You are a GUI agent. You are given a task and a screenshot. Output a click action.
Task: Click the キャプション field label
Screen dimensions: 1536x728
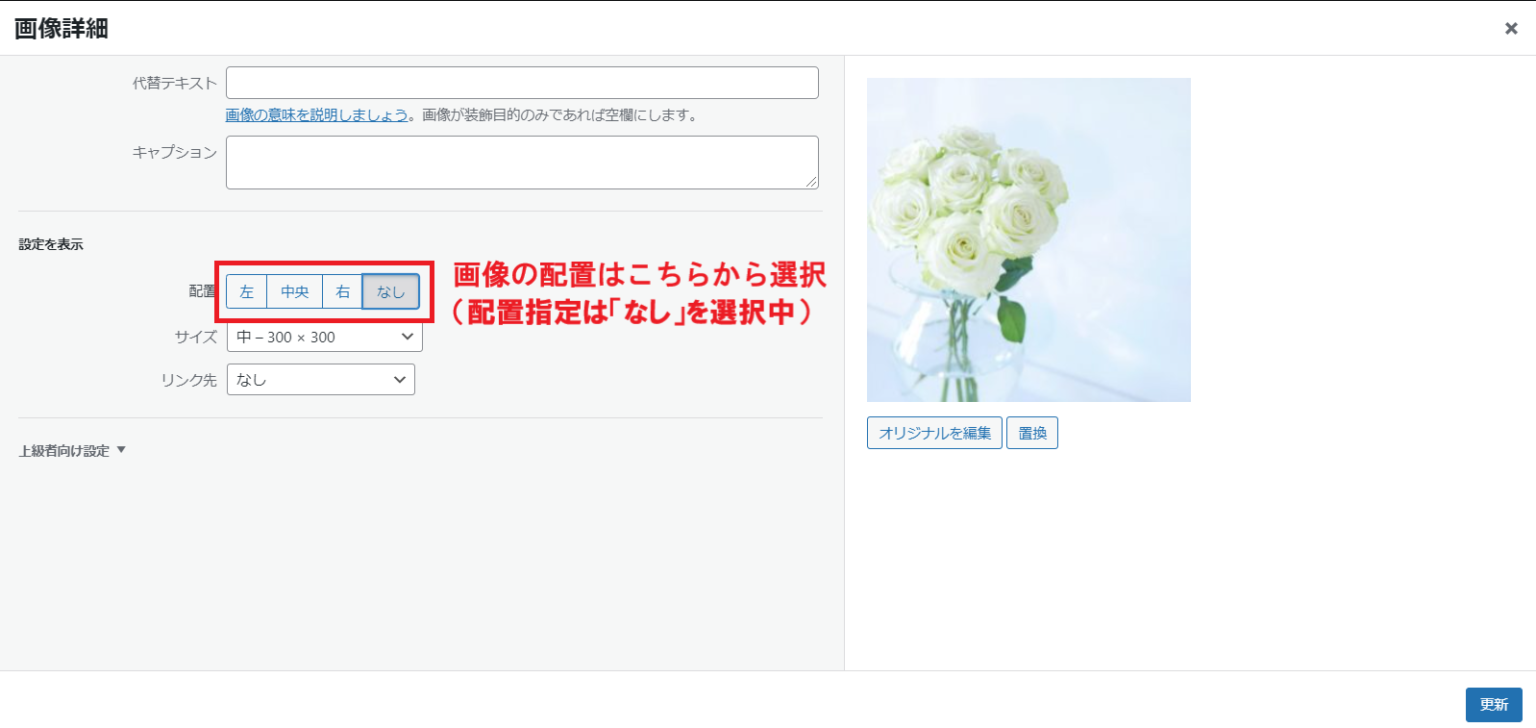[x=174, y=152]
